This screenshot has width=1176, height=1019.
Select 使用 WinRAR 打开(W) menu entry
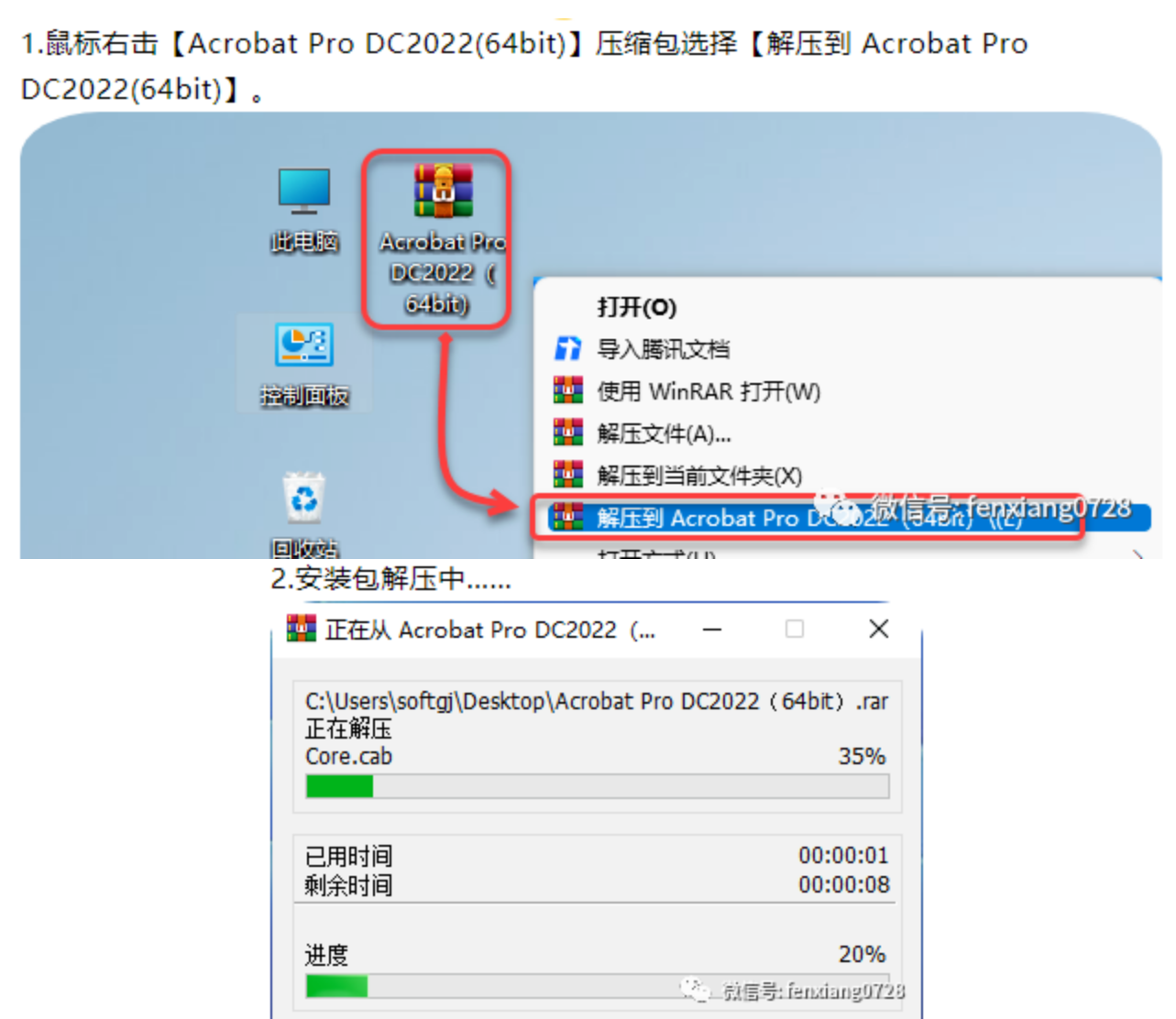tap(709, 391)
